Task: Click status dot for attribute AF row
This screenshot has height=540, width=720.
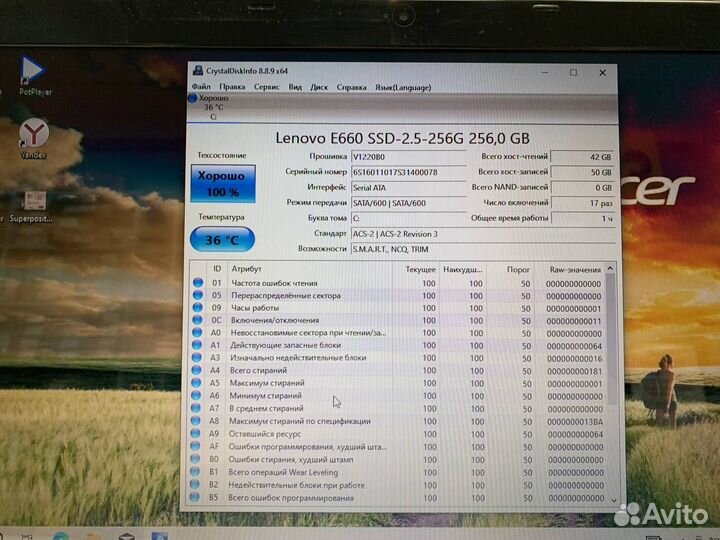Action: 195,446
